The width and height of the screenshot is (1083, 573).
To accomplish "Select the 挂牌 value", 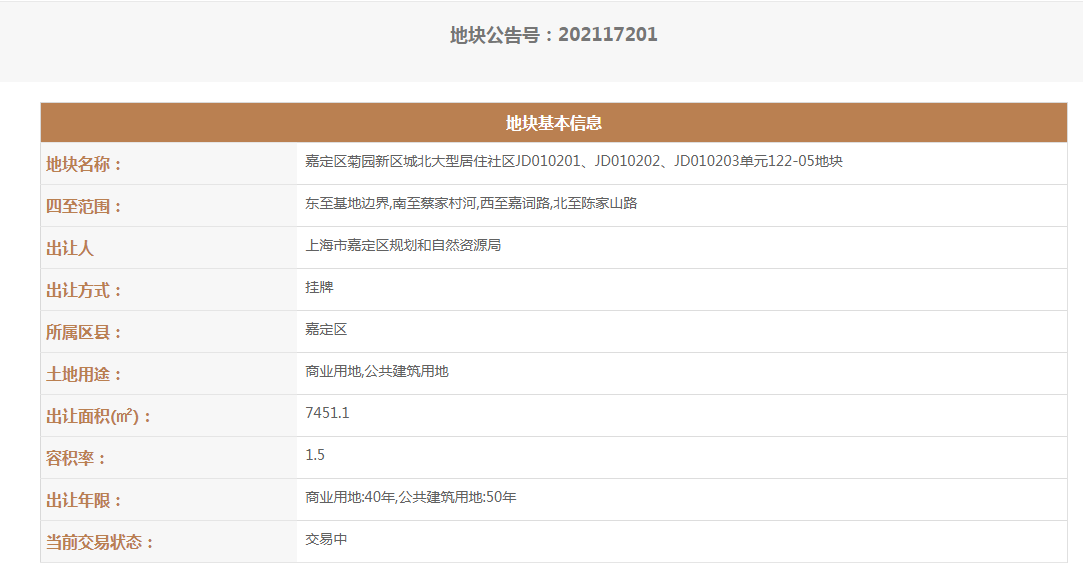I will (x=319, y=287).
